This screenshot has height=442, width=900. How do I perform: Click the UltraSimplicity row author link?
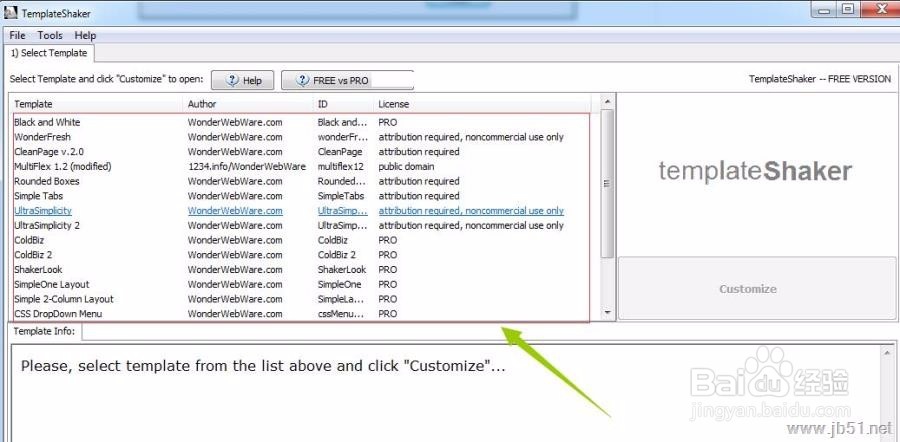[235, 211]
